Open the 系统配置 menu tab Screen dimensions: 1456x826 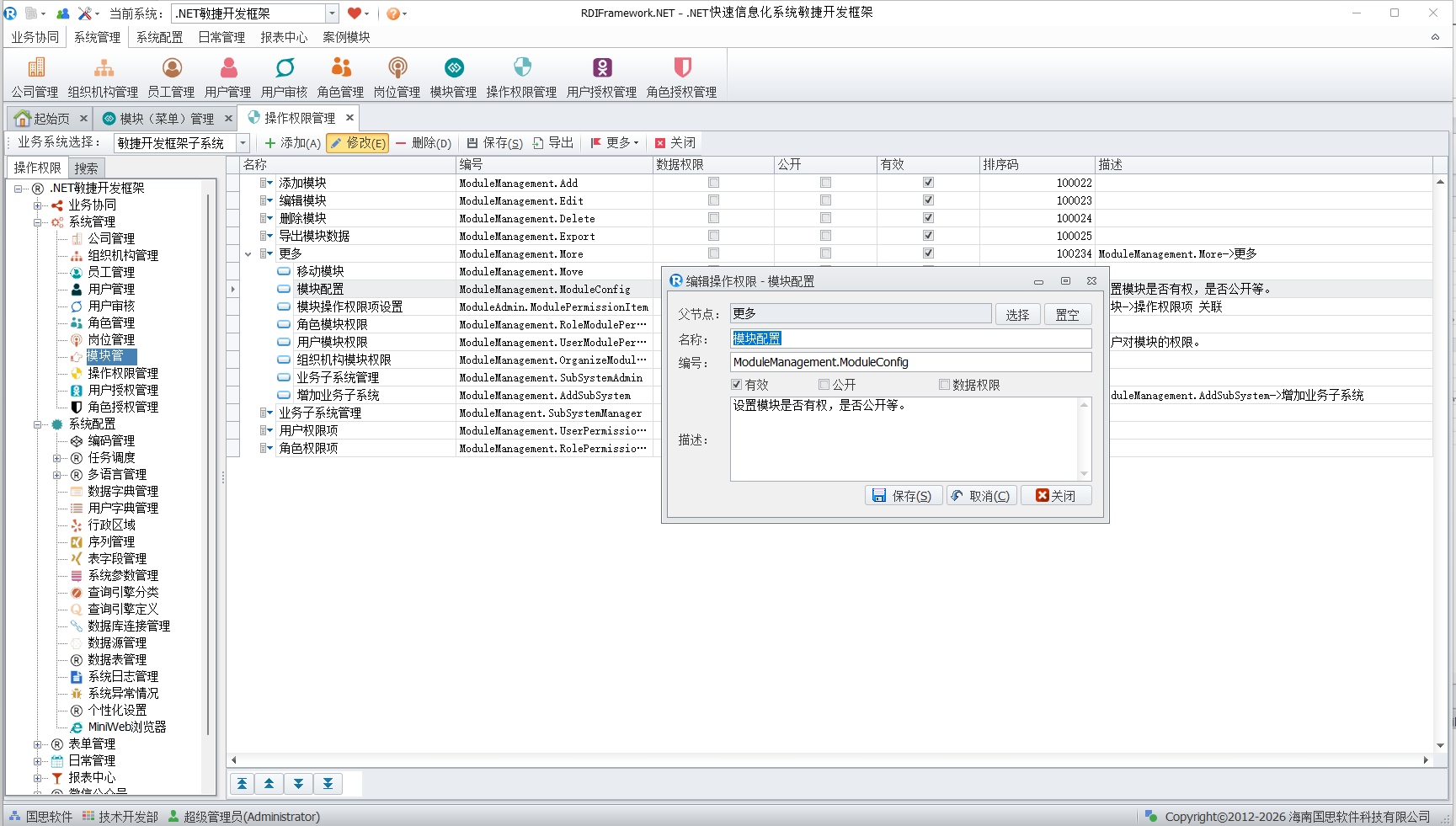[159, 37]
